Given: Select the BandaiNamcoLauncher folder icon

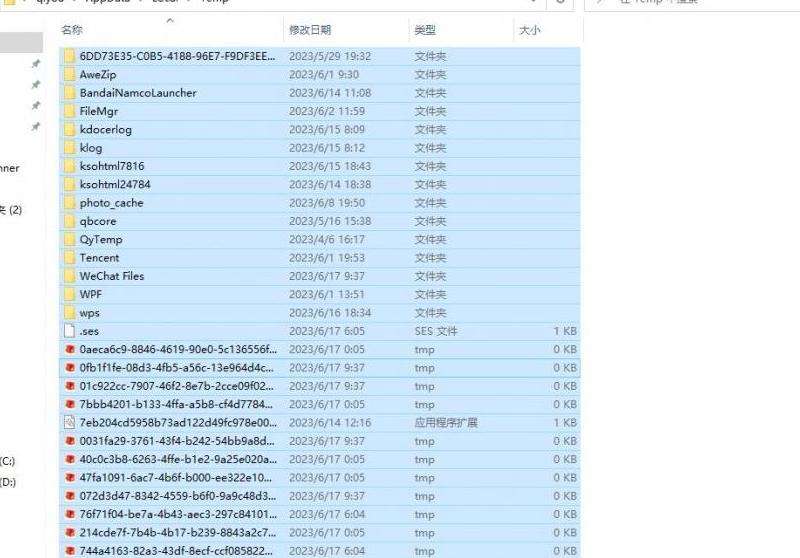Looking at the screenshot, I should point(69,93).
